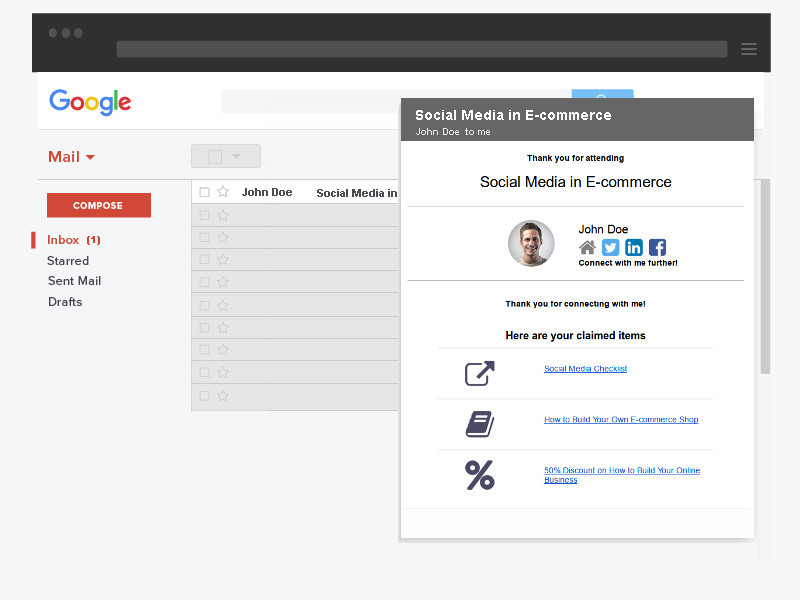The height and width of the screenshot is (600, 800).
Task: Expand the Mail dropdown arrow
Action: [90, 157]
